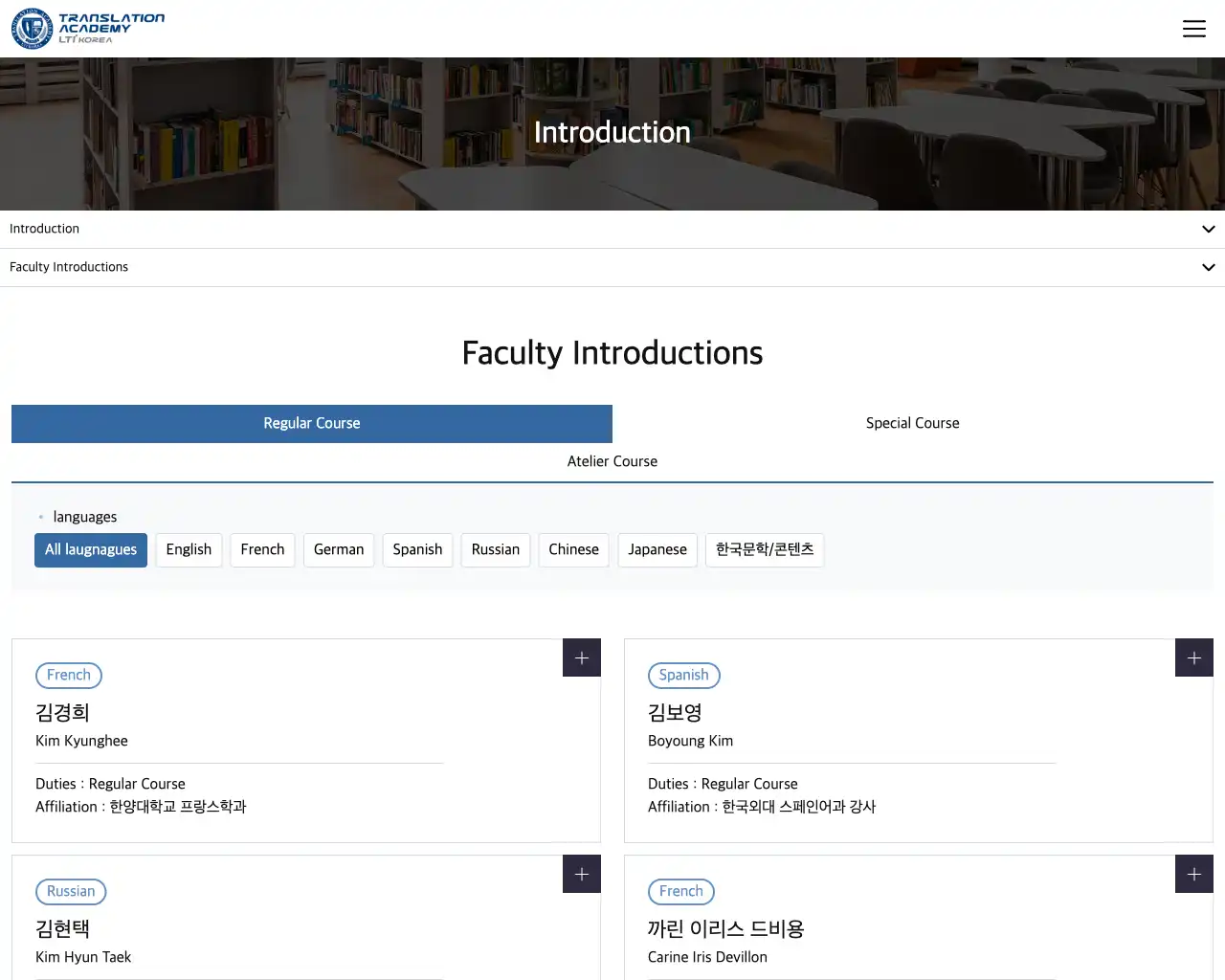Screen dimensions: 1225x980
Task: Select the Regular Course tab
Action: [312, 424]
